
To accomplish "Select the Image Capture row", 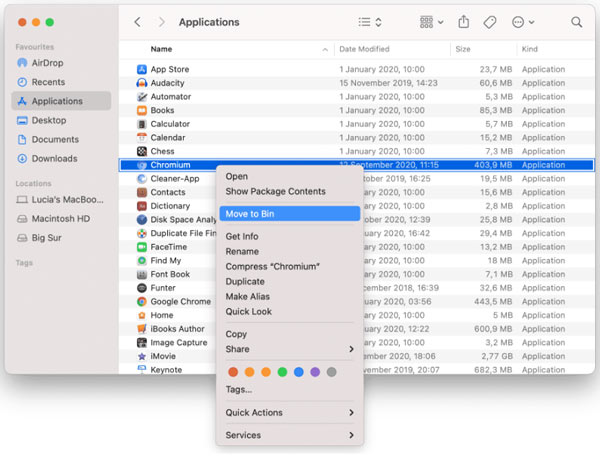I will coord(357,343).
